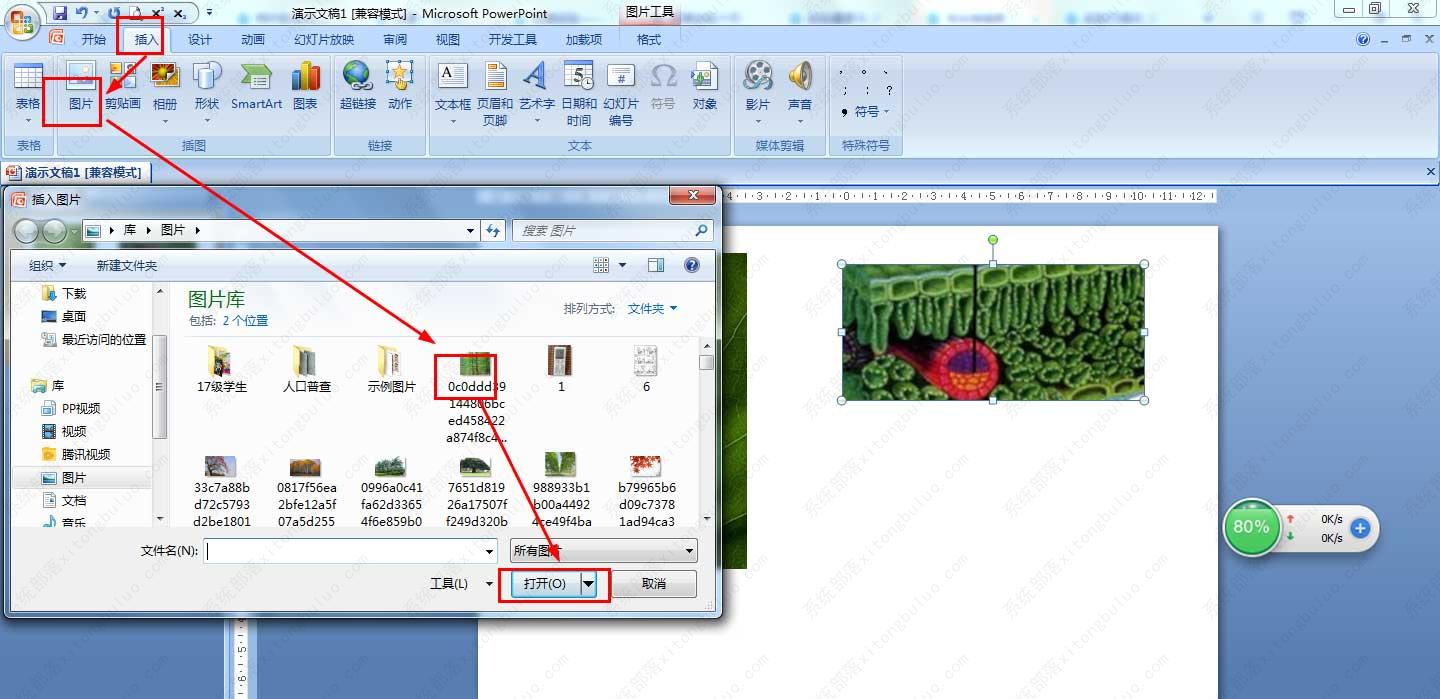Screen dimensions: 1440x699
Task: Open the 艺术字 WordArt menu
Action: 536,92
